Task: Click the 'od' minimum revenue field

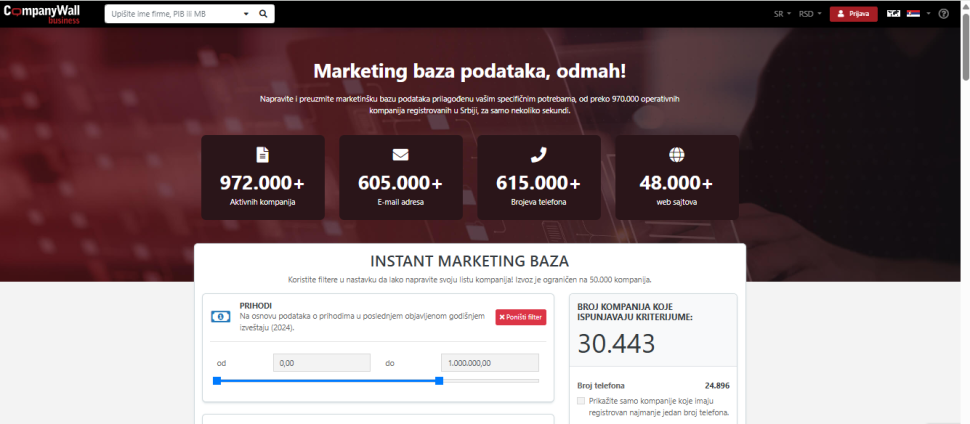Action: point(321,363)
